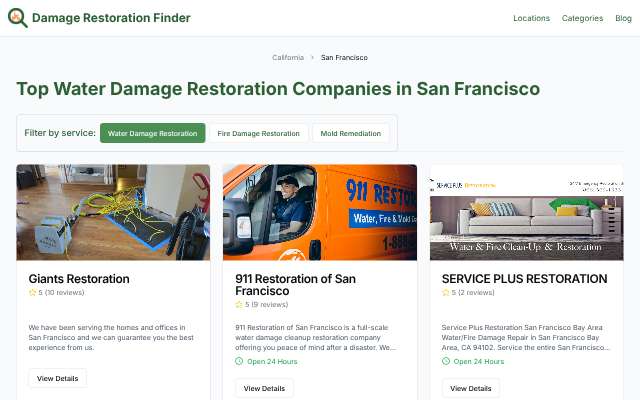Click the San Francisco breadcrumb
This screenshot has width=640, height=400.
(344, 58)
